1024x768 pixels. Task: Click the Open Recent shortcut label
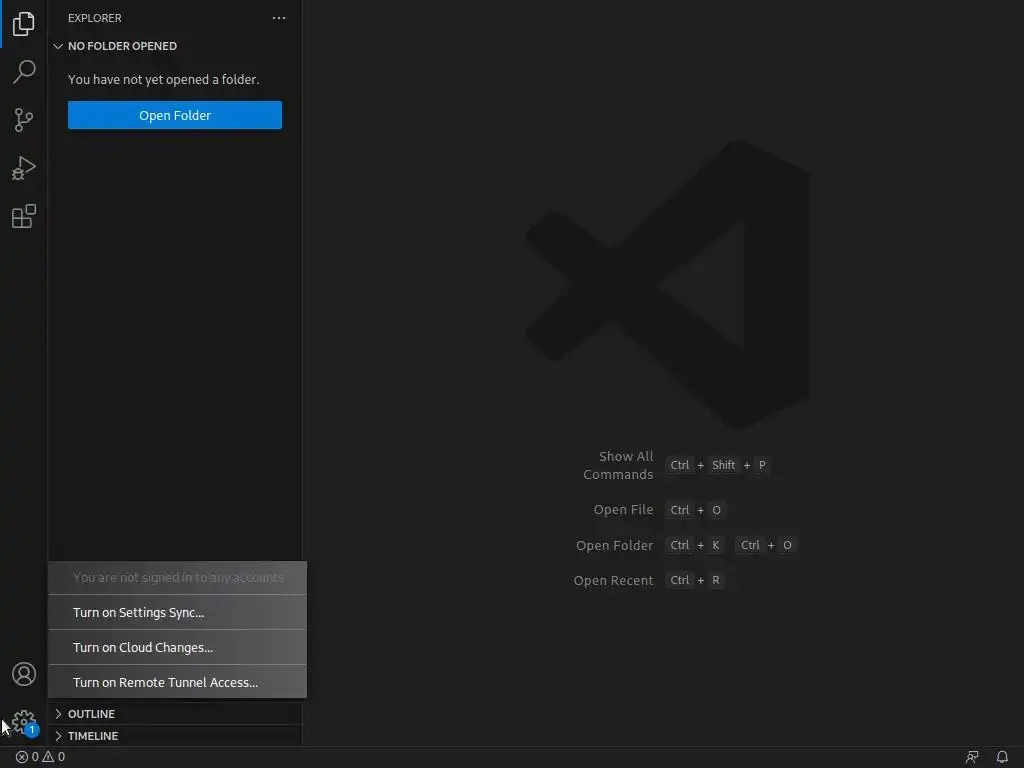click(x=613, y=581)
